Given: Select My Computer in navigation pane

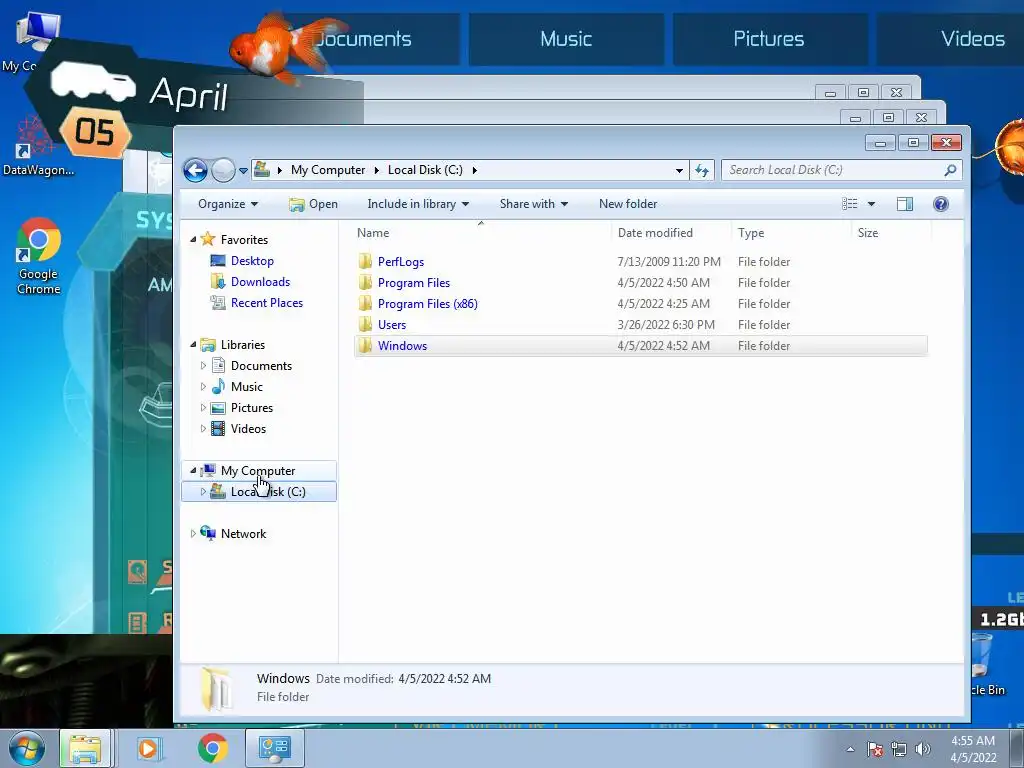Looking at the screenshot, I should 258,470.
